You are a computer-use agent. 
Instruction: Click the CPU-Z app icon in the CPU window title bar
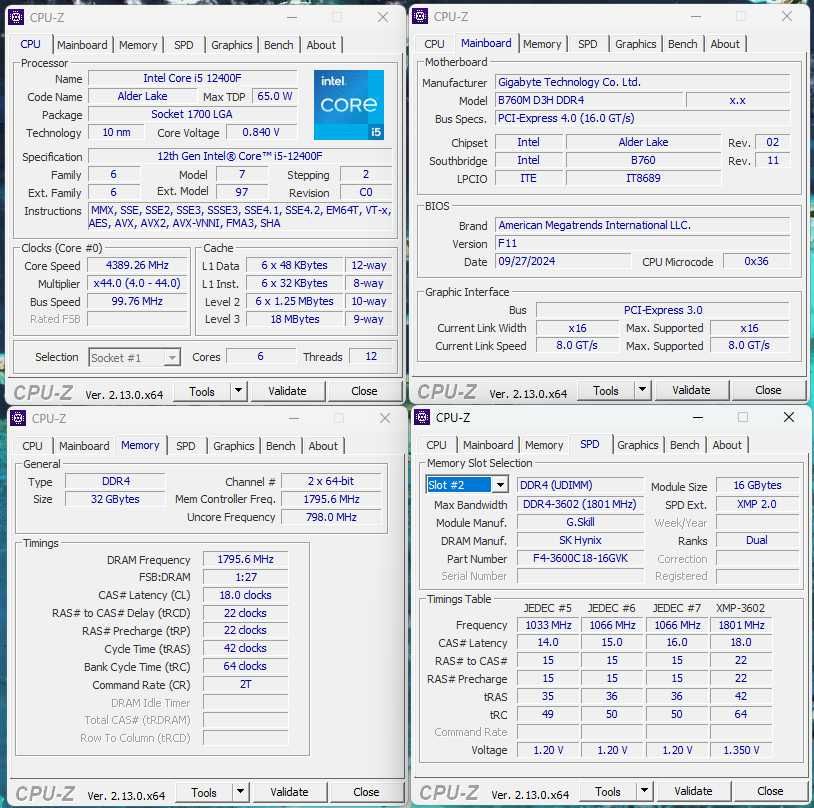(x=16, y=17)
